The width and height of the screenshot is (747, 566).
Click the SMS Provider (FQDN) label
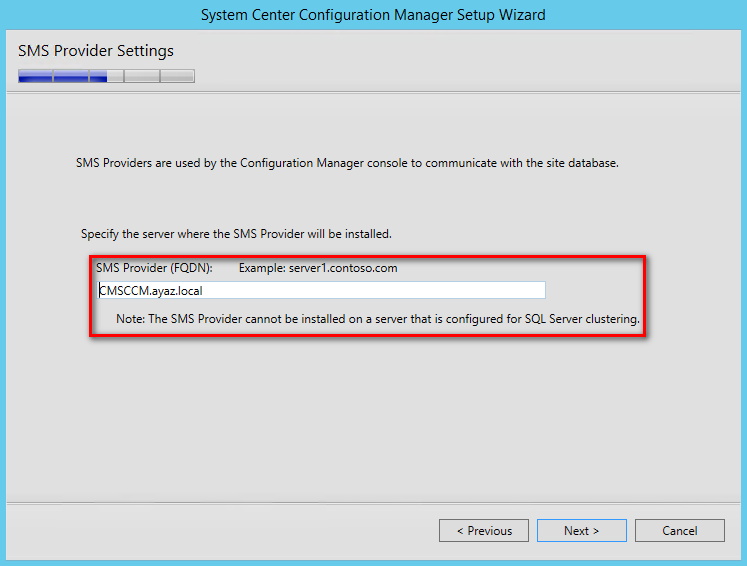pyautogui.click(x=154, y=268)
